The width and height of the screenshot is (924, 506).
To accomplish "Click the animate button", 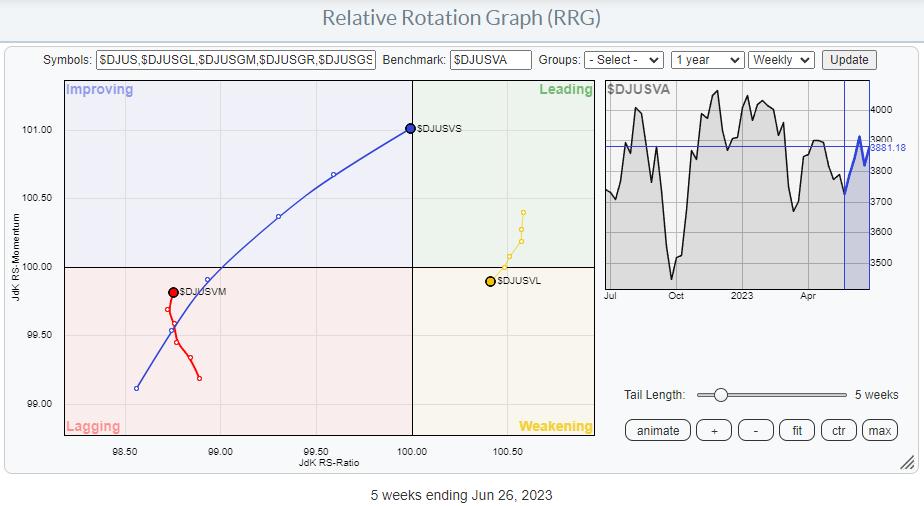I will point(658,431).
